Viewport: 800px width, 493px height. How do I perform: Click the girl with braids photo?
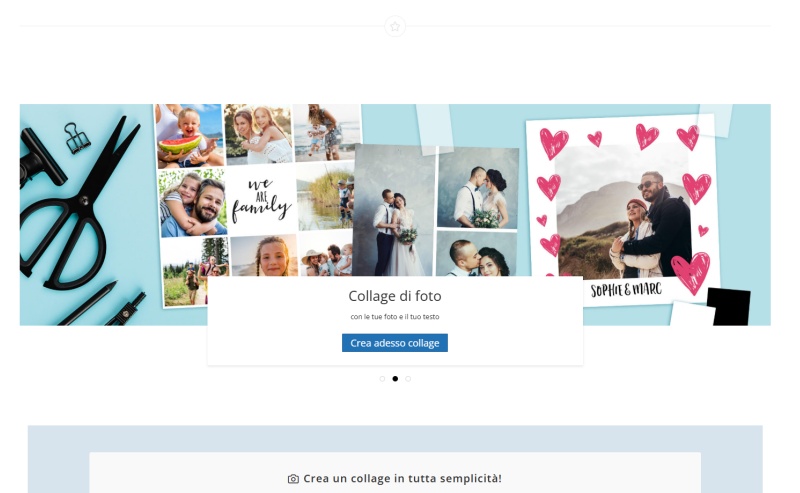264,256
